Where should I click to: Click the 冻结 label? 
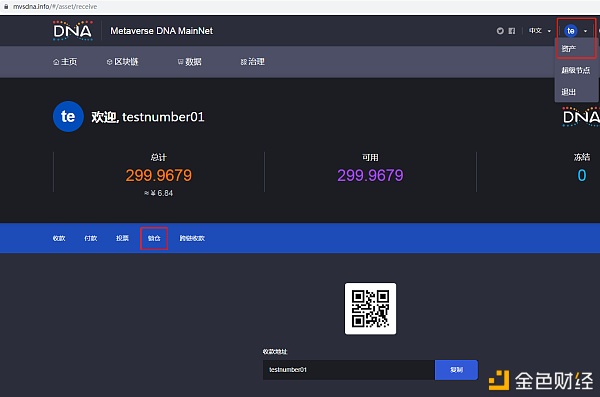pos(582,157)
